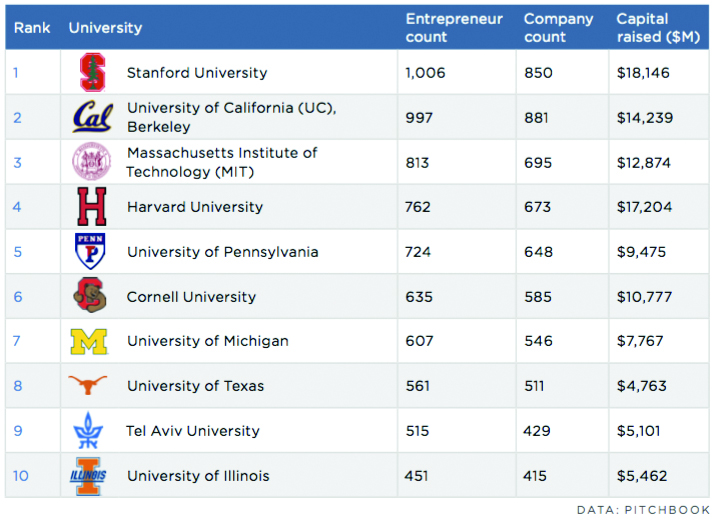Click the Stanford tree S logo

pyautogui.click(x=92, y=73)
